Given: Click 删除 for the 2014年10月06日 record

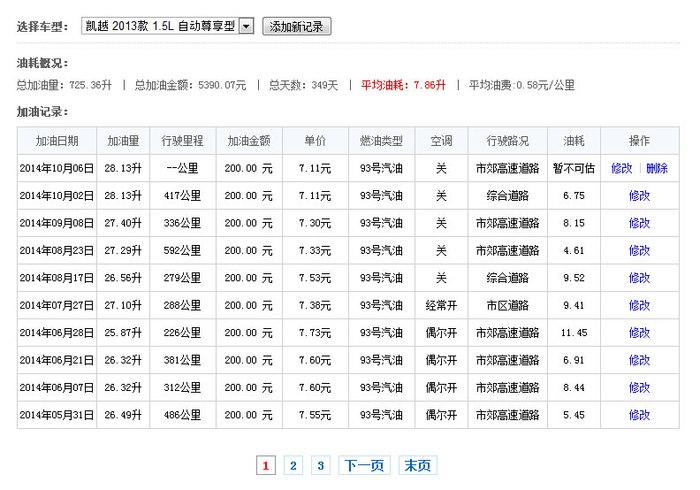Looking at the screenshot, I should 657,169.
